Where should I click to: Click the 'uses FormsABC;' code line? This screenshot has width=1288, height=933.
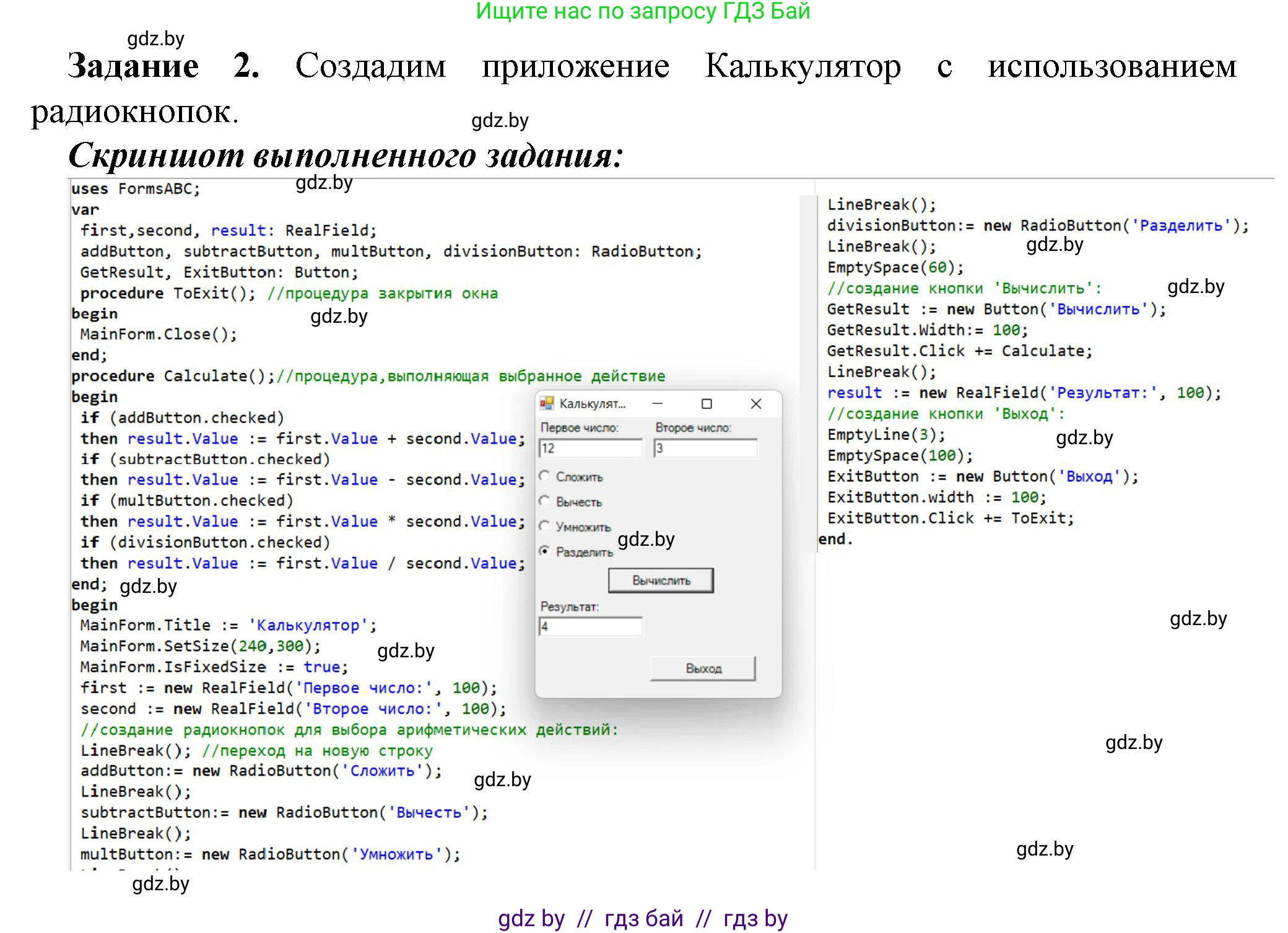pyautogui.click(x=136, y=189)
